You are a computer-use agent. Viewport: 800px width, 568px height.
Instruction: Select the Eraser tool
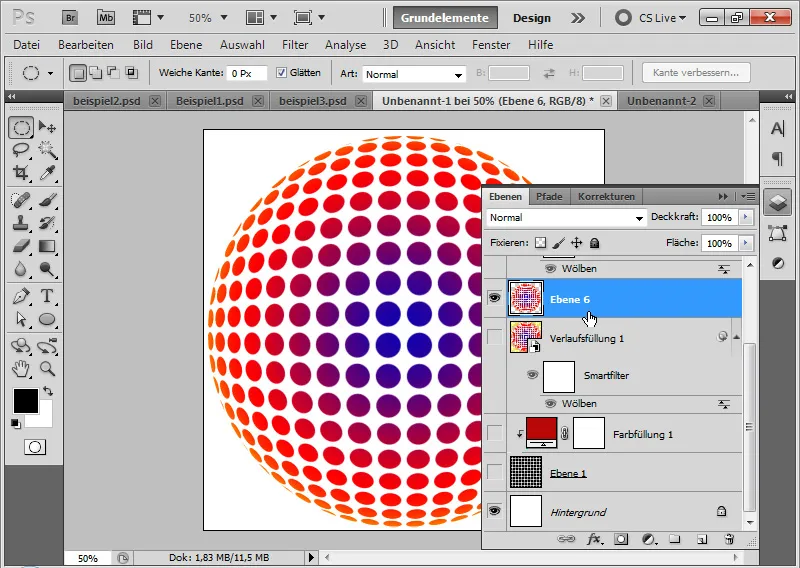coord(21,246)
